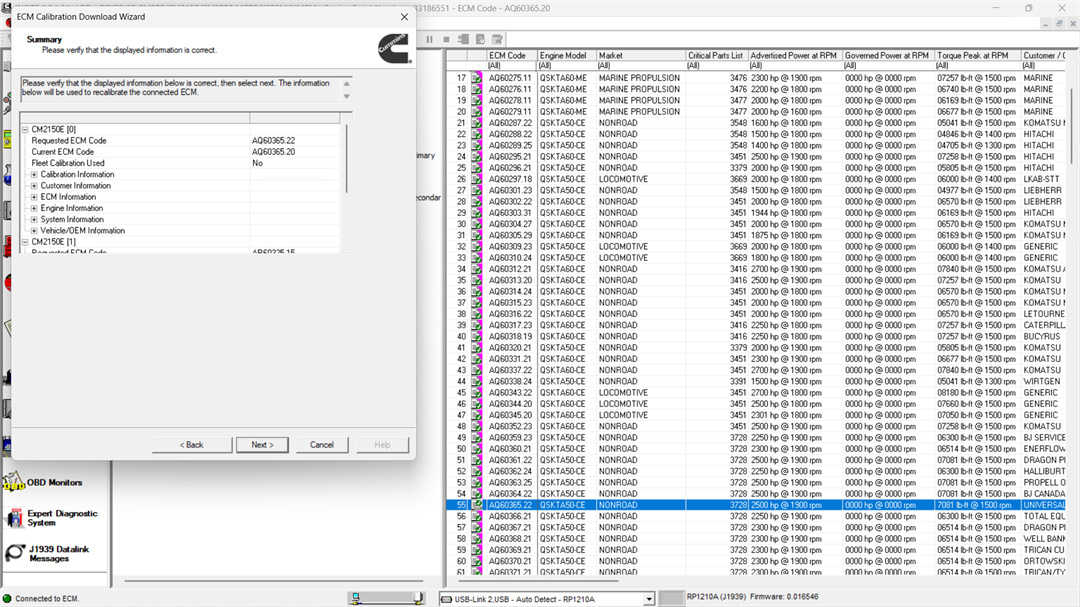Collapse the CM2150E [0] tree node
Viewport: 1080px width, 607px height.
coord(25,129)
